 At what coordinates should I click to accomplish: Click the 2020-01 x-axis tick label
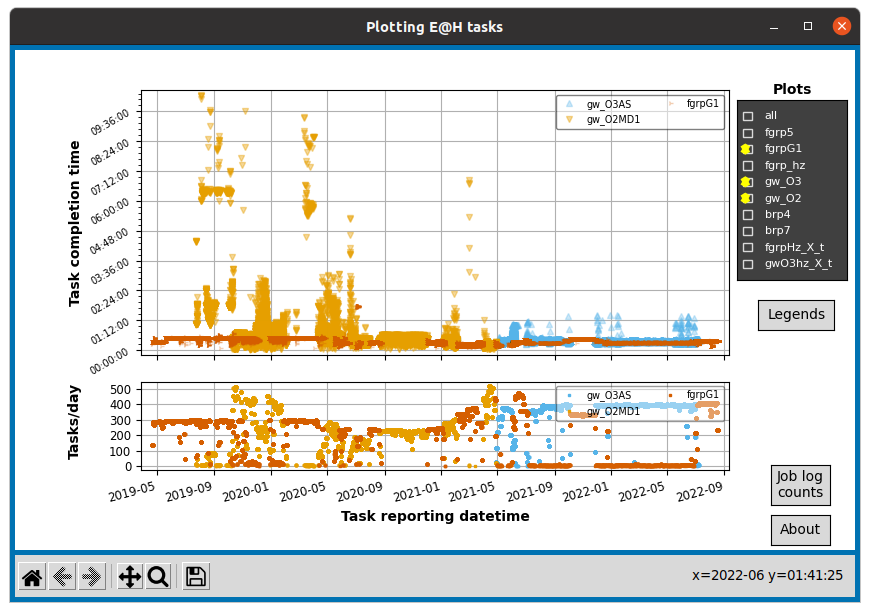(246, 492)
